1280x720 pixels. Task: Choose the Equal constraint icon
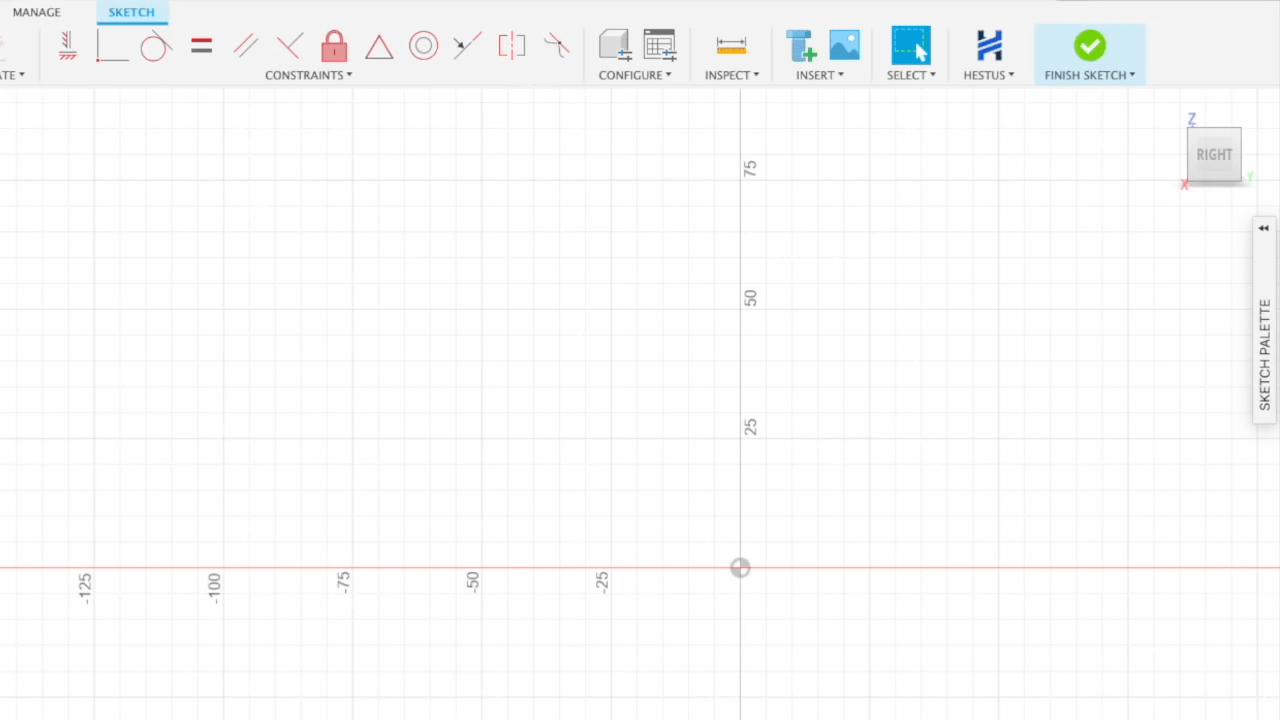coord(201,46)
